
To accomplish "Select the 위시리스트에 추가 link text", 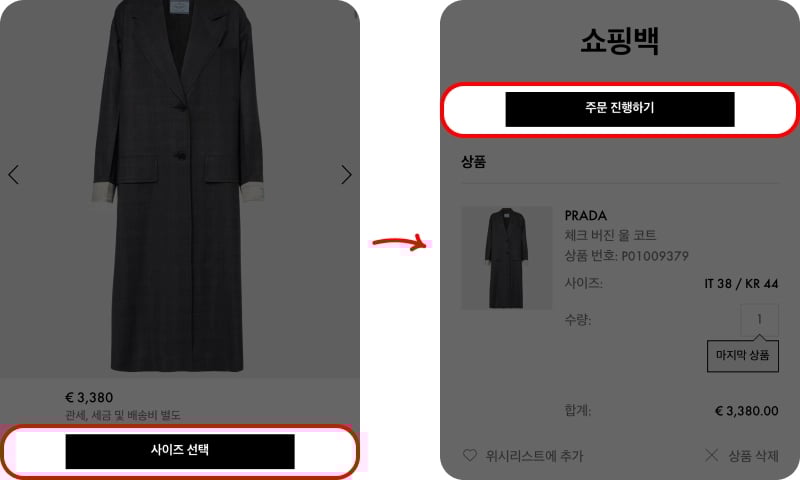I will click(x=534, y=456).
